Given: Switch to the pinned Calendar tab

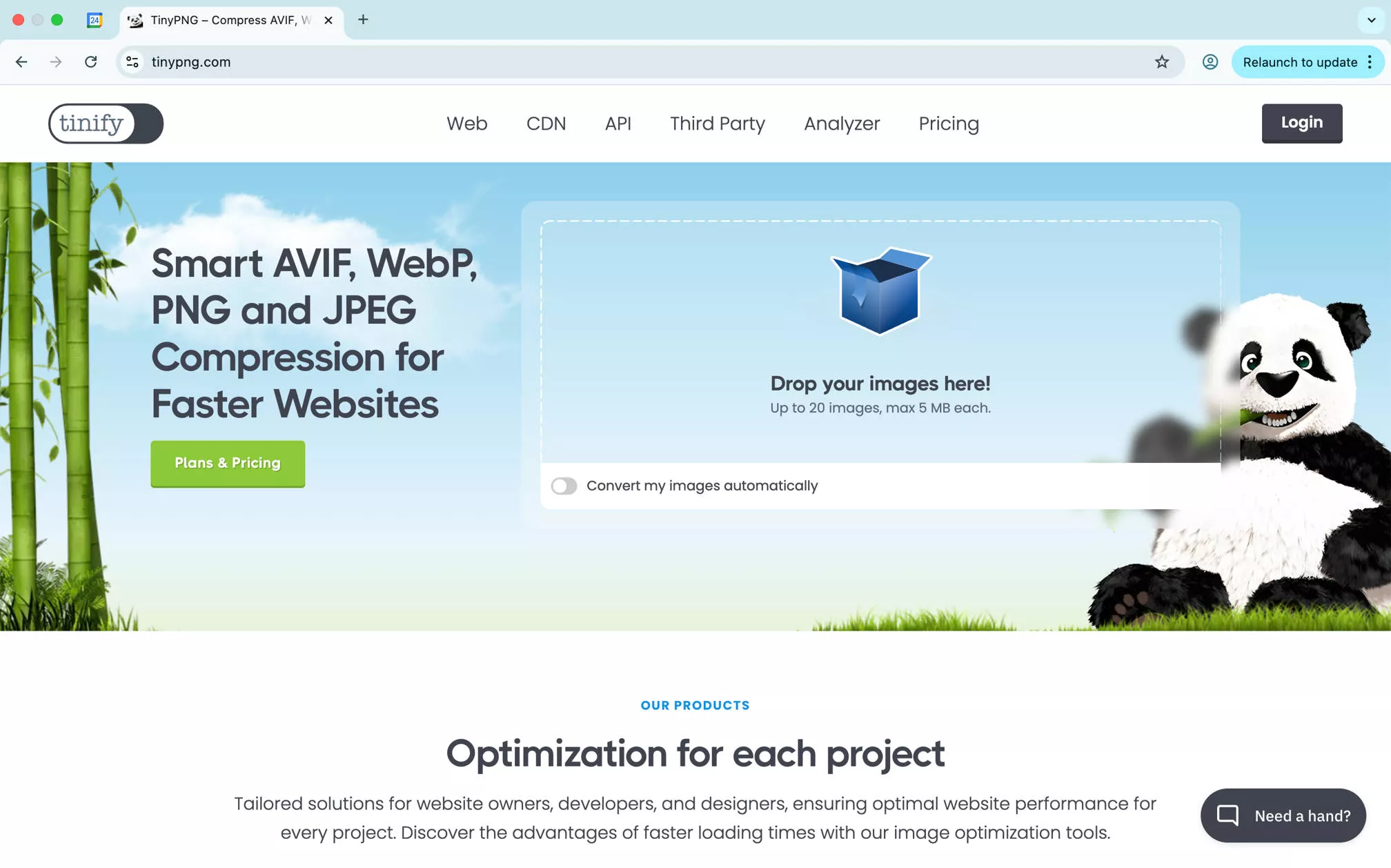Looking at the screenshot, I should [95, 20].
